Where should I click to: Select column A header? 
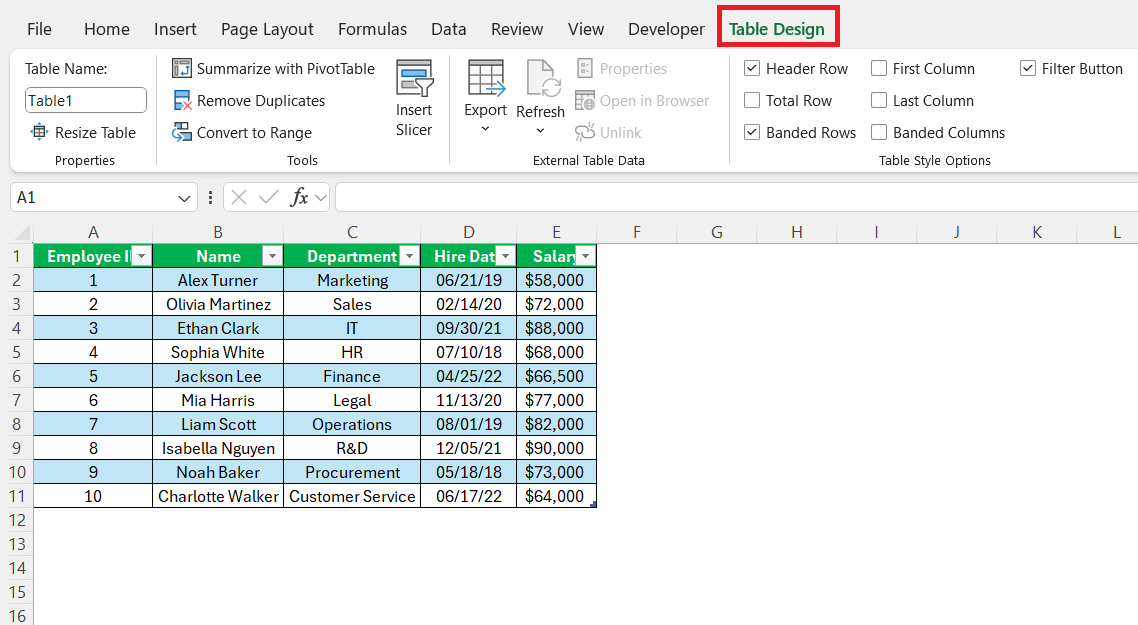93,232
